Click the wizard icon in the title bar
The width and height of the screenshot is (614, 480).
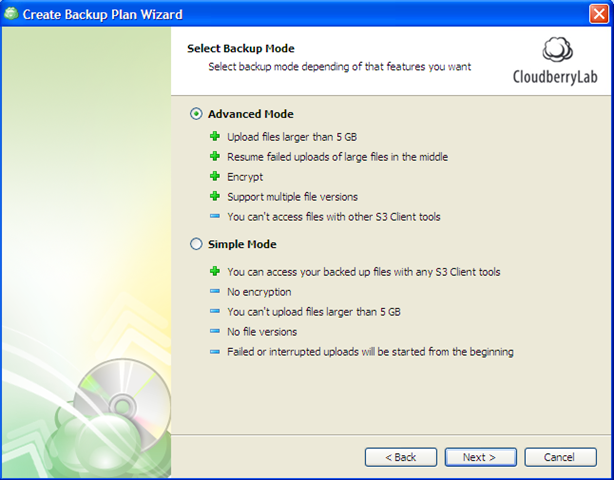point(11,14)
